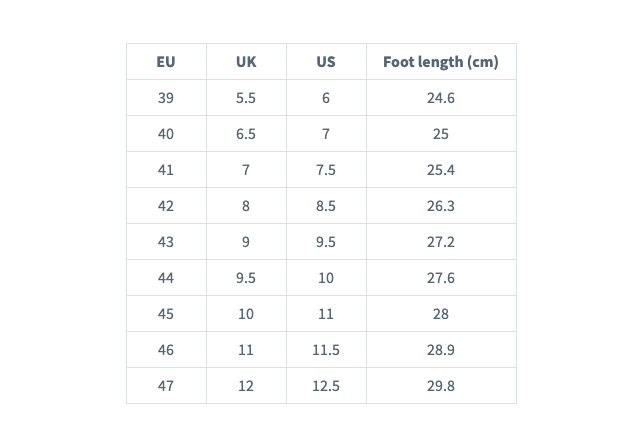The image size is (643, 441).
Task: Click the Foot length (cm) header
Action: coord(441,62)
